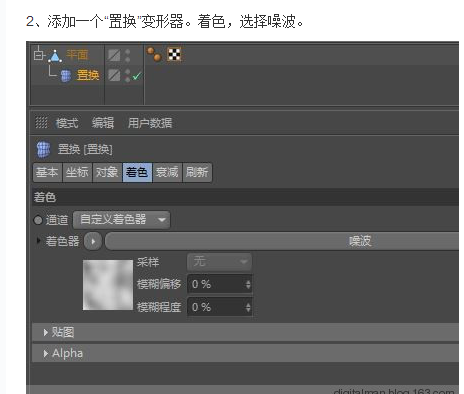This screenshot has width=464, height=394.
Task: Open the 编辑 menu
Action: click(103, 123)
